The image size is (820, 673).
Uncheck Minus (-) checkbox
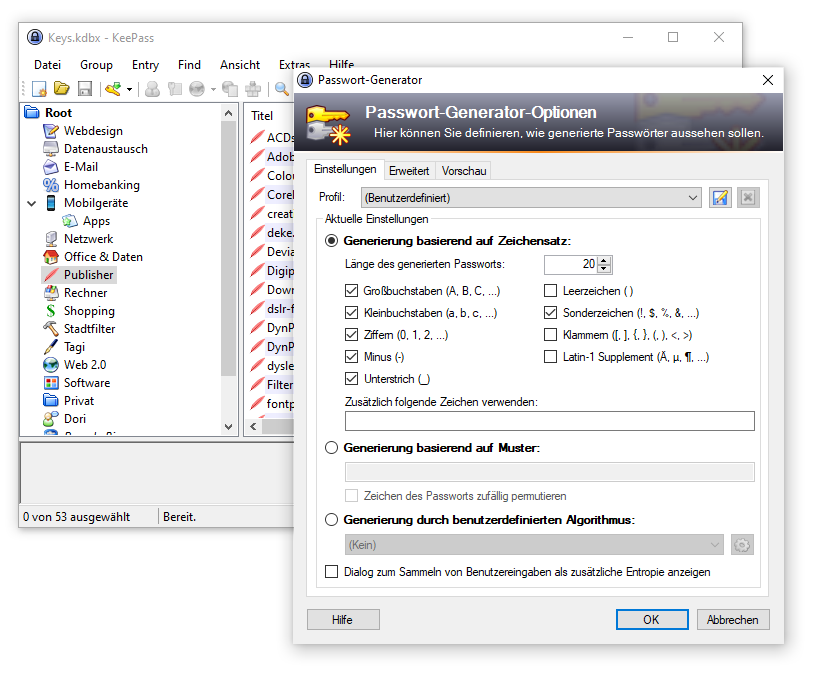pyautogui.click(x=351, y=357)
